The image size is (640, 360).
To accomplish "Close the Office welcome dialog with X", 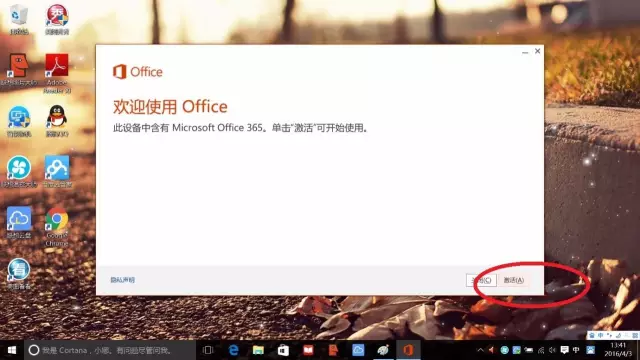I will click(538, 51).
